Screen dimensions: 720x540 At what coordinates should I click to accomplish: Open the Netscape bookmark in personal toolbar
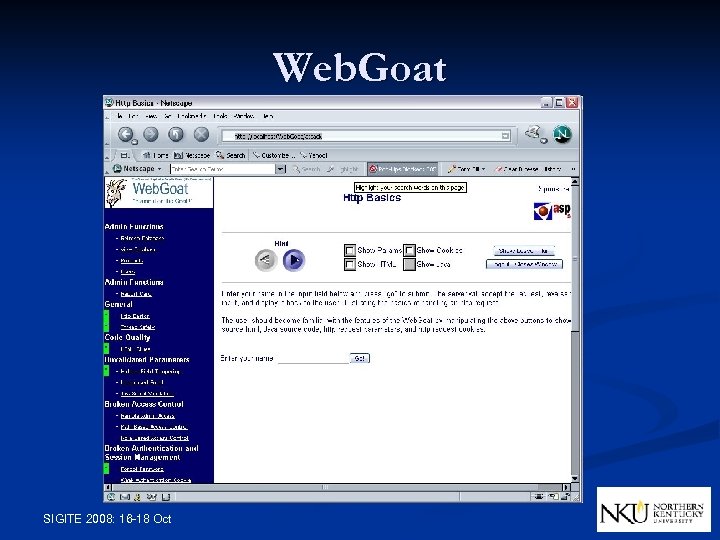coord(192,155)
